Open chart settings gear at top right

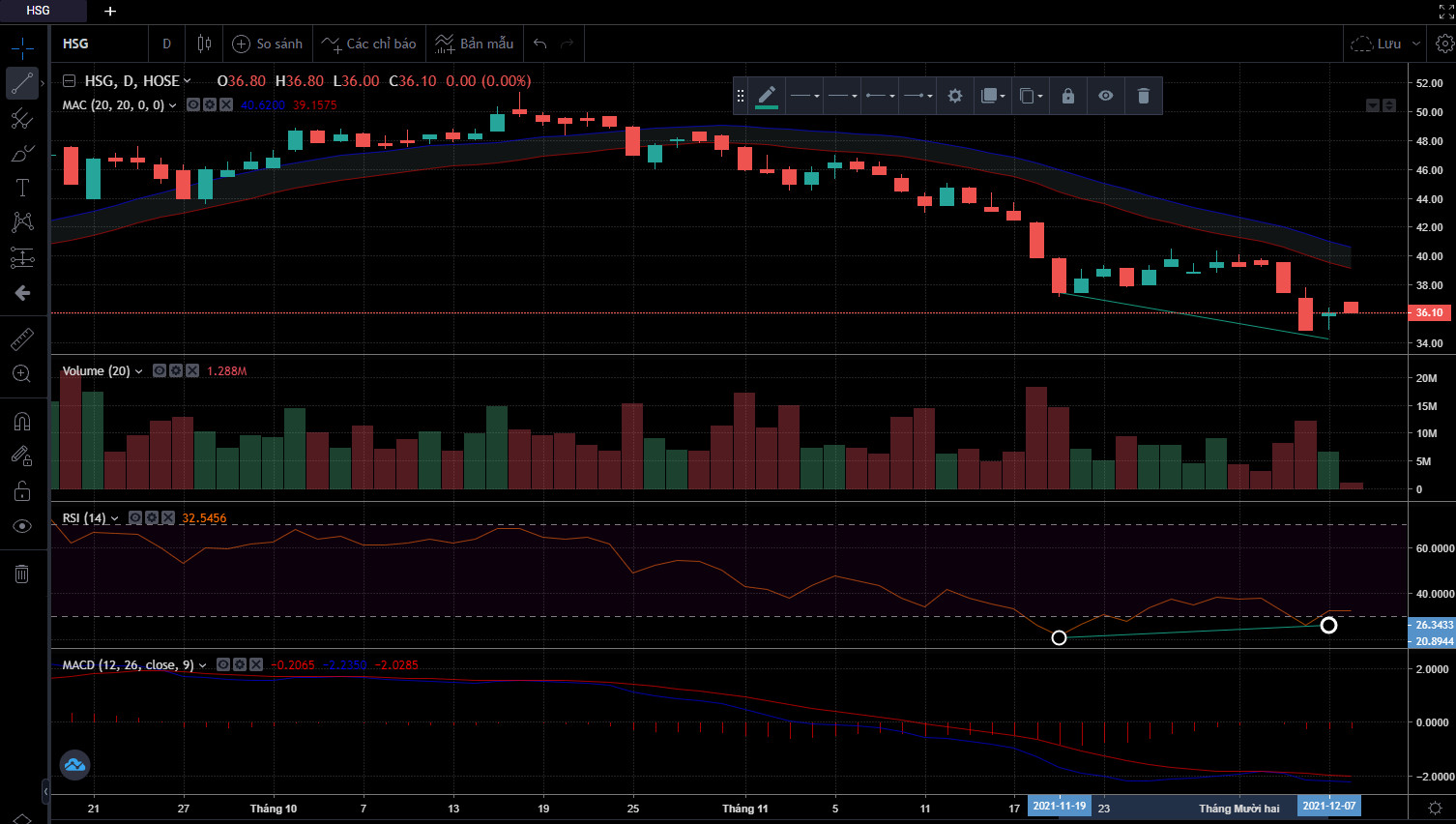pyautogui.click(x=1444, y=44)
